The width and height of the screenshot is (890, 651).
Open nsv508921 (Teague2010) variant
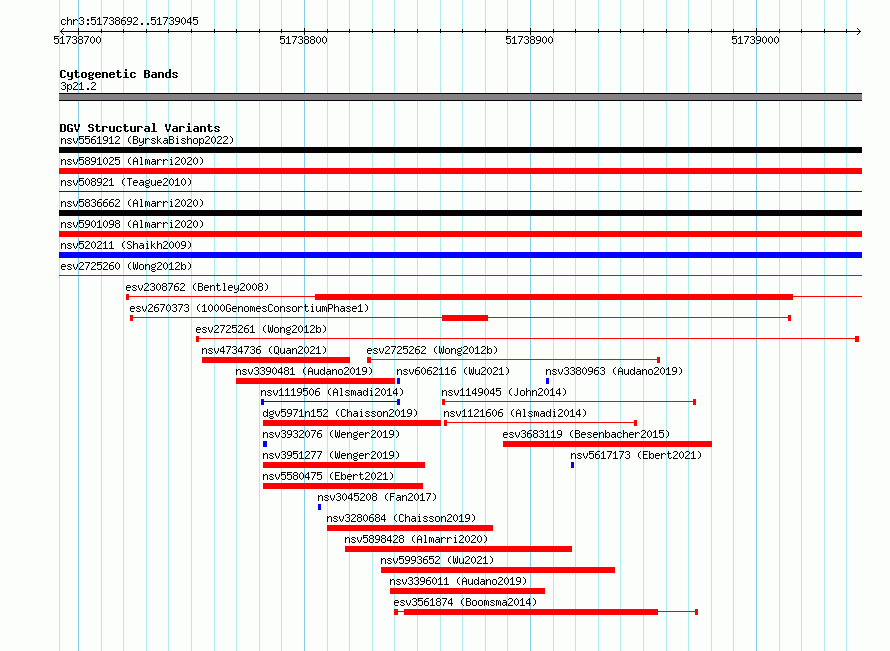tap(126, 182)
